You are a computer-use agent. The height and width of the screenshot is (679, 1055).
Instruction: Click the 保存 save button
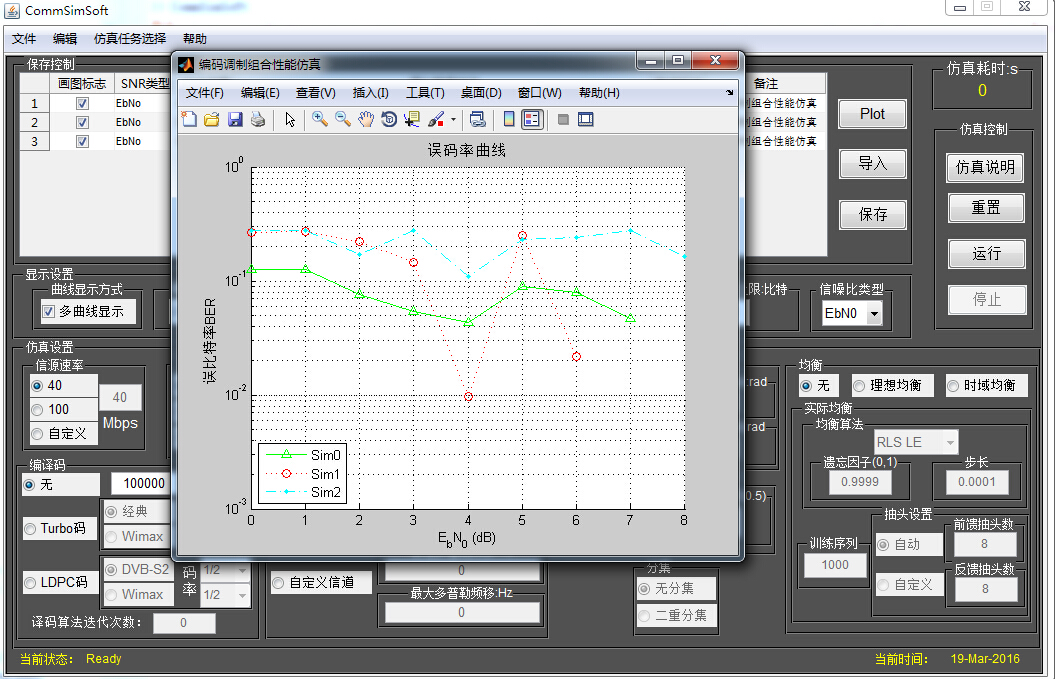(873, 215)
